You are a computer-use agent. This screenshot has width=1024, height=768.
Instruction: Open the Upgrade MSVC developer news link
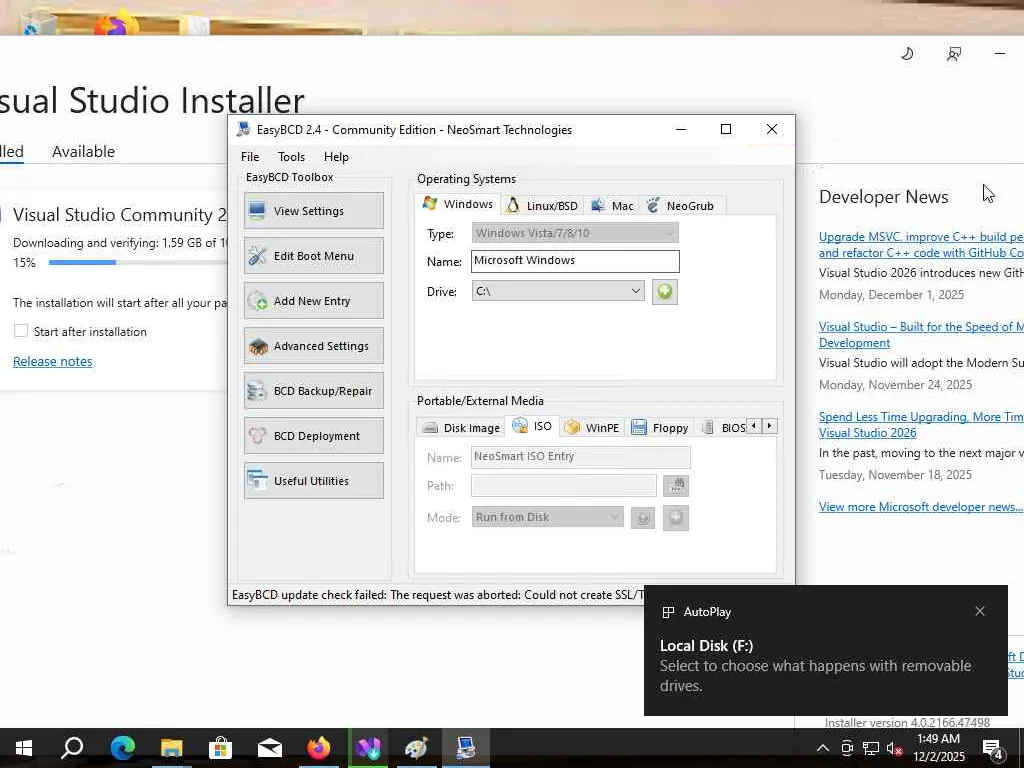tap(921, 245)
